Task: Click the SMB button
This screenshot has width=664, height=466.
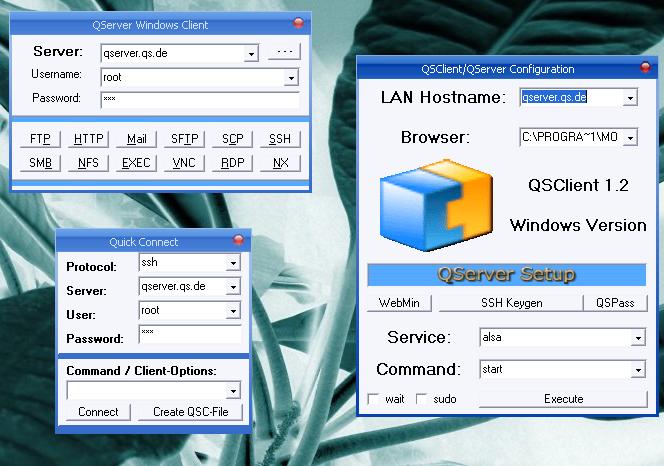Action: tap(40, 163)
